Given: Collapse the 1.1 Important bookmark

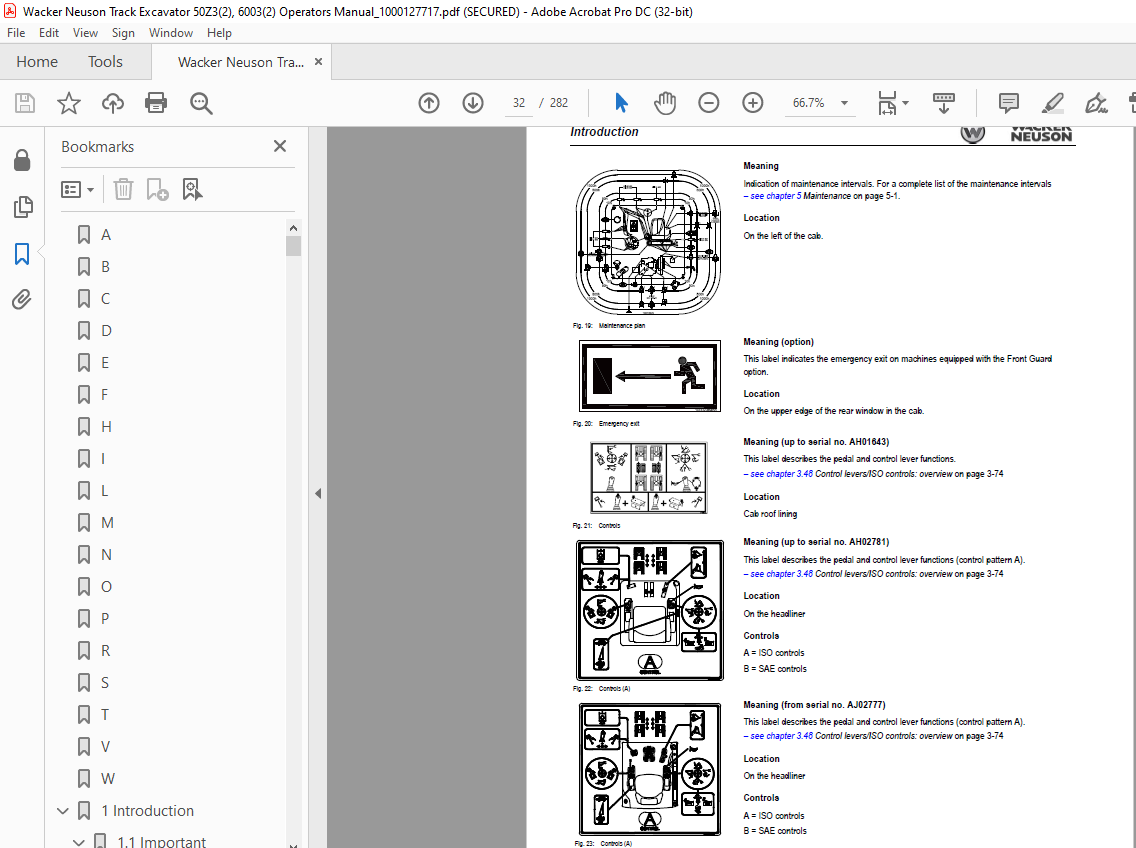Looking at the screenshot, I should tap(79, 841).
